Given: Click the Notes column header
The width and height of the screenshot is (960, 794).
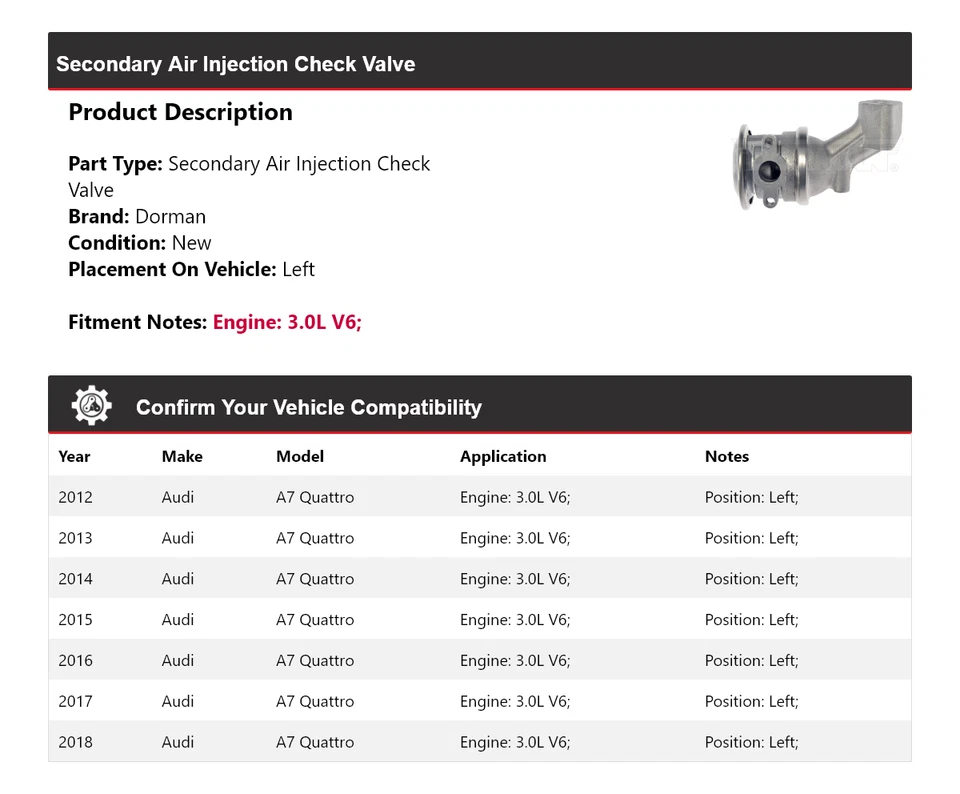Looking at the screenshot, I should coord(727,456).
